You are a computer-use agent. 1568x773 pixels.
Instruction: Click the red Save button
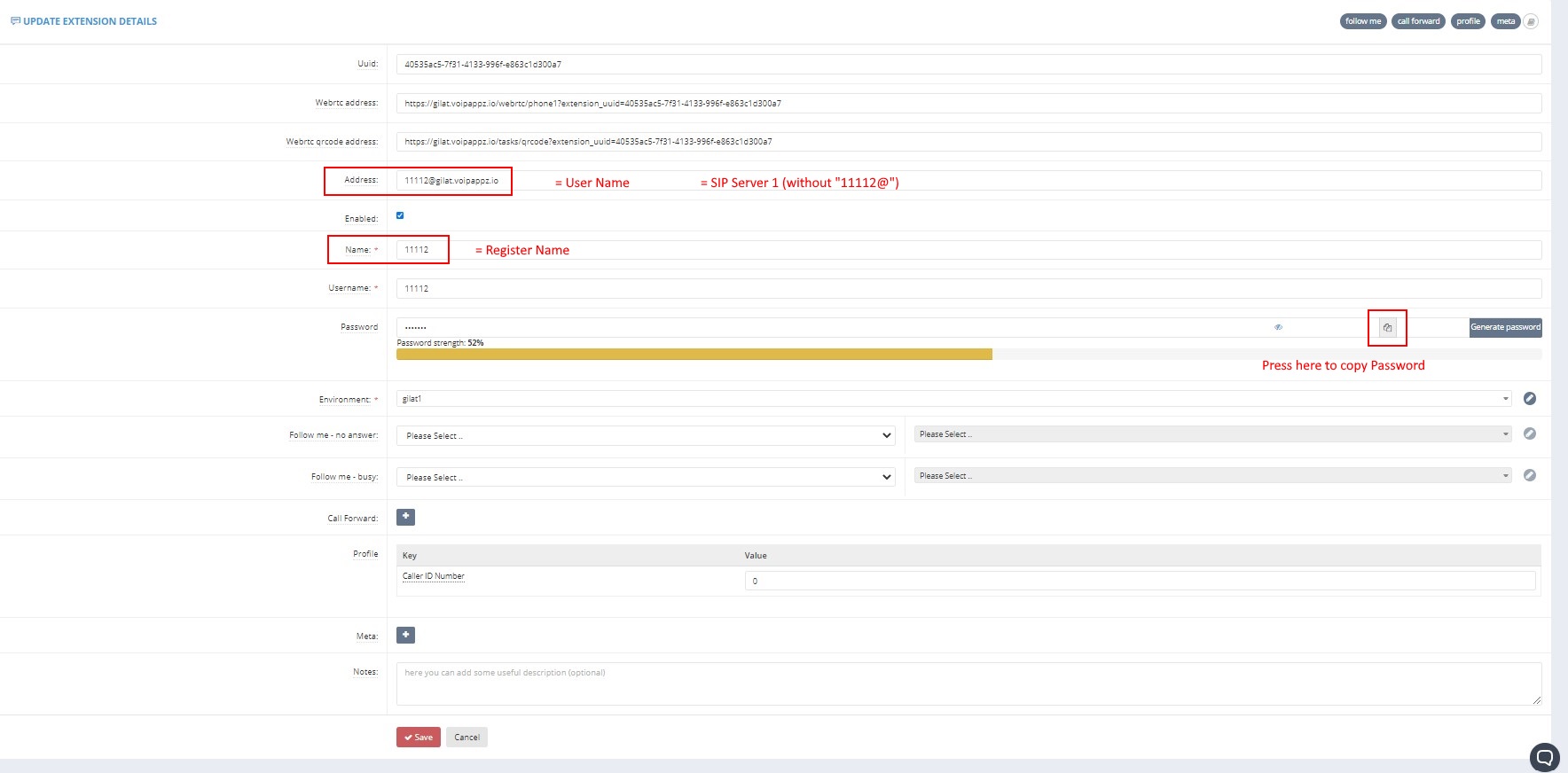(418, 738)
